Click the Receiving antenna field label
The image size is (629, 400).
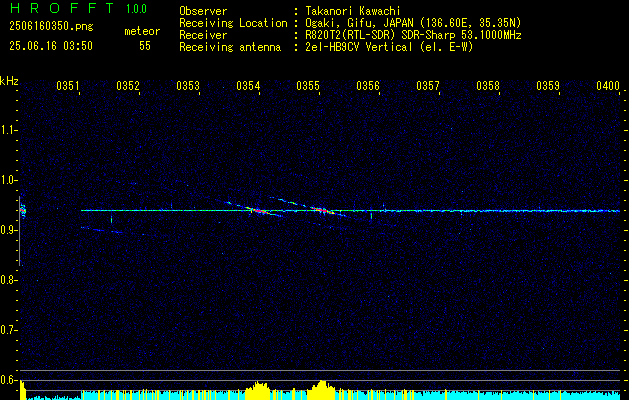(230, 47)
